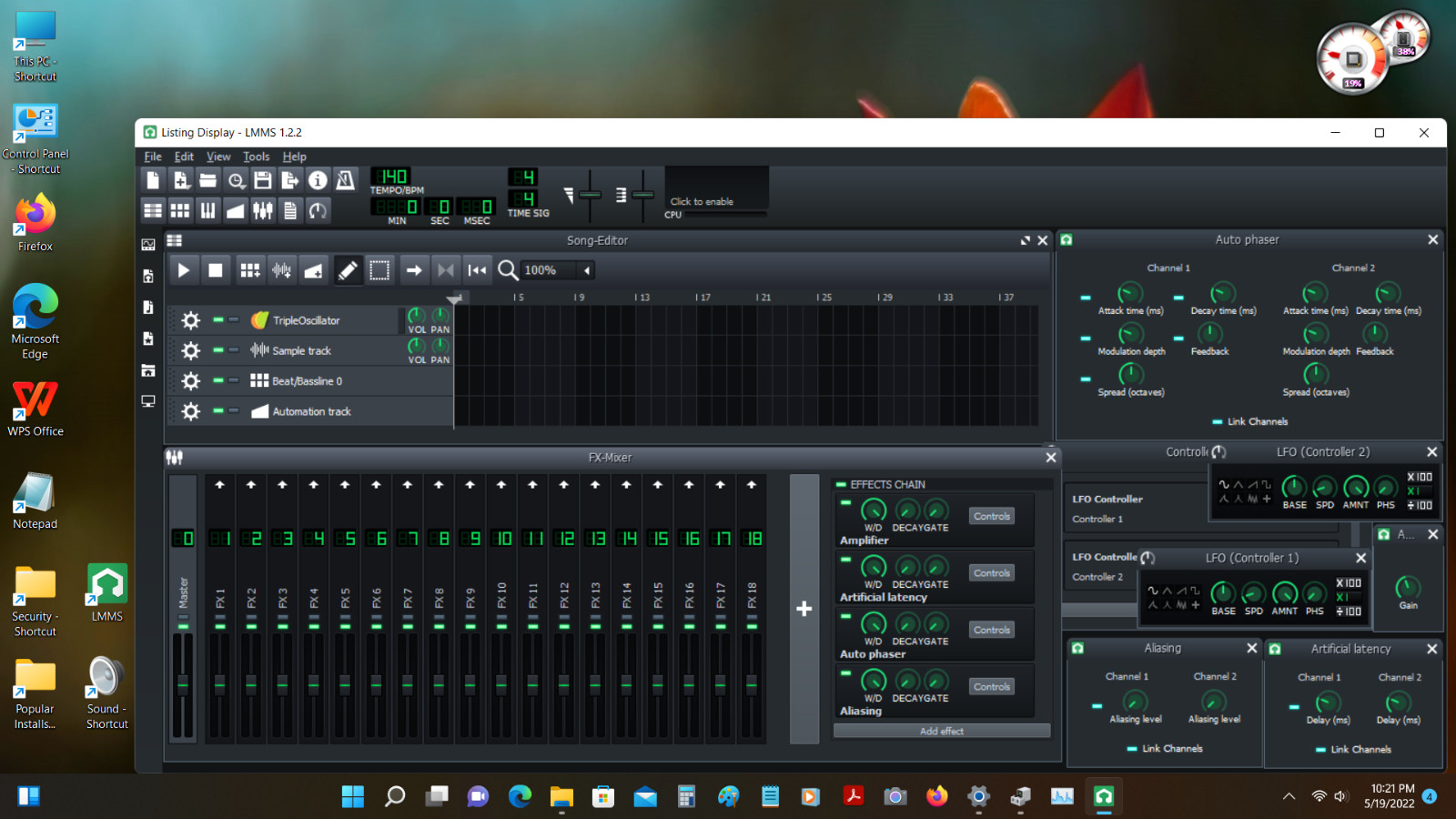Mute the Sample track

click(x=218, y=350)
